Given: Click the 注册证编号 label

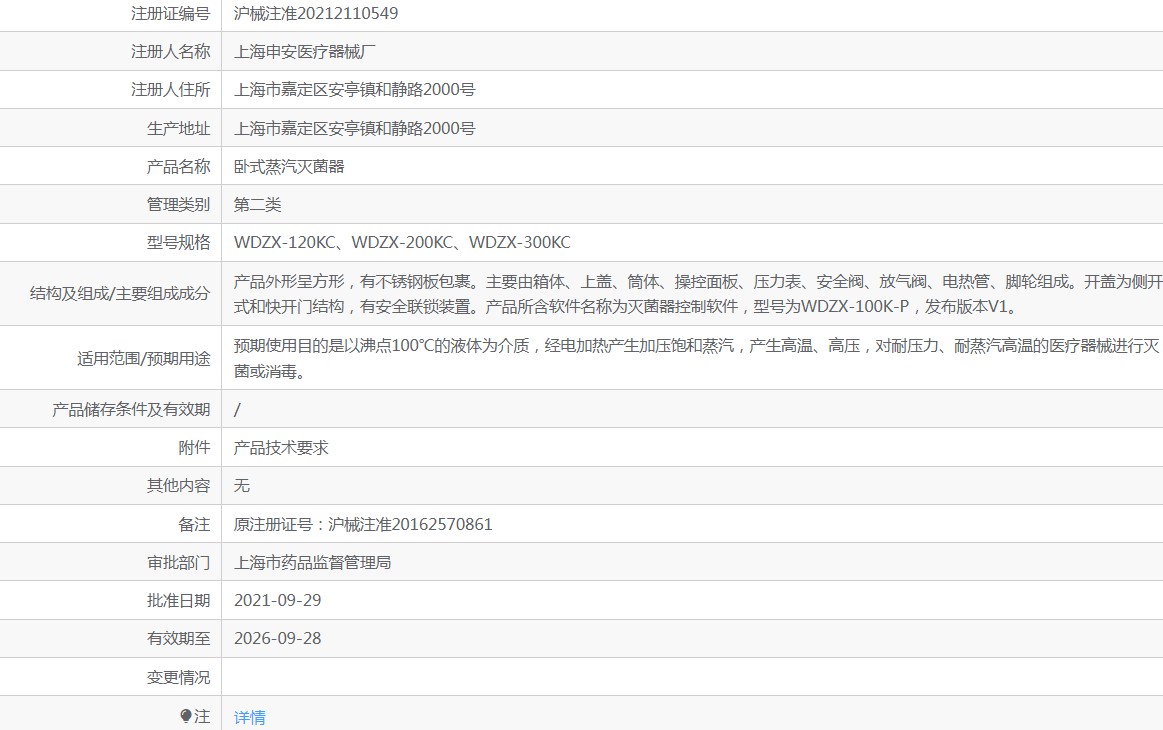Looking at the screenshot, I should tap(171, 13).
